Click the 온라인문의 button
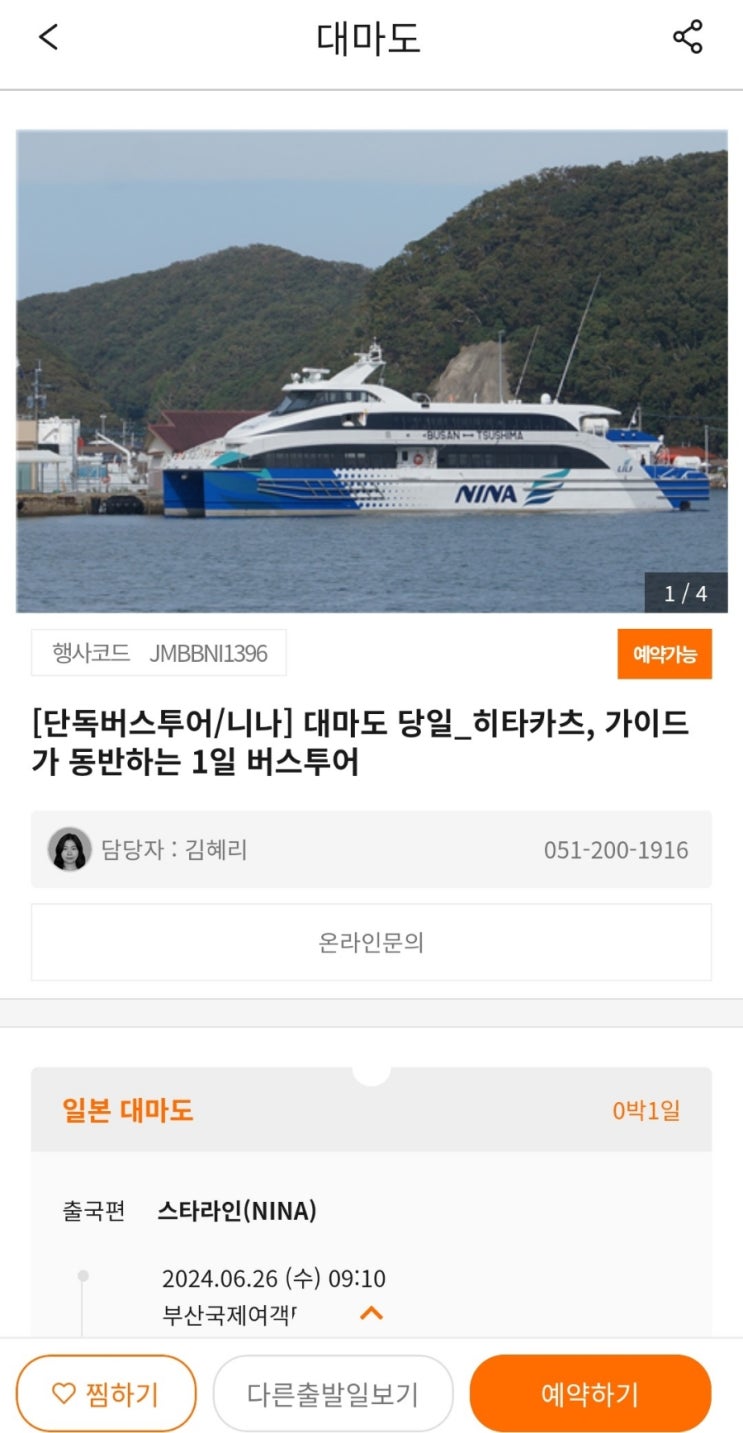743x1433 pixels. pos(371,942)
